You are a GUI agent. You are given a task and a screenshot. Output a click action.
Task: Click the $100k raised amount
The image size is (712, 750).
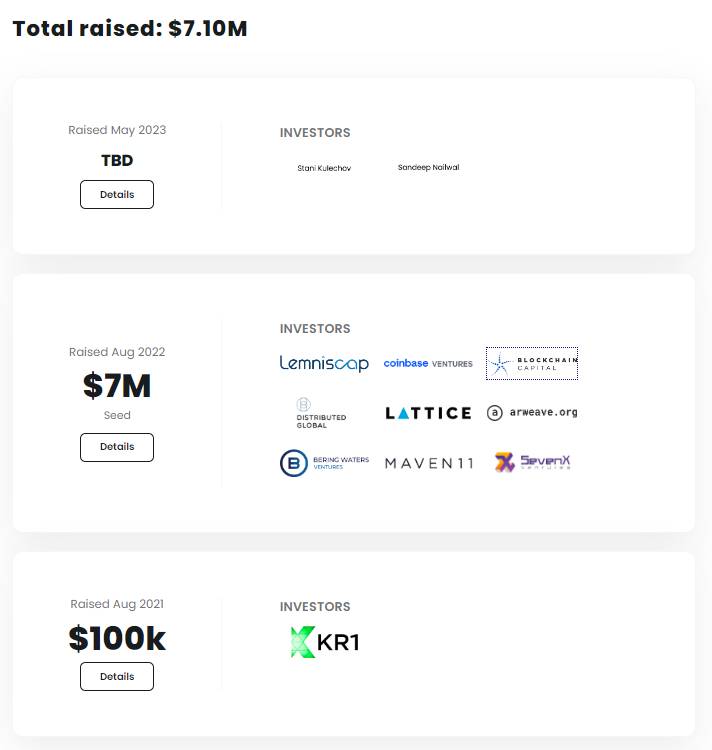click(117, 638)
